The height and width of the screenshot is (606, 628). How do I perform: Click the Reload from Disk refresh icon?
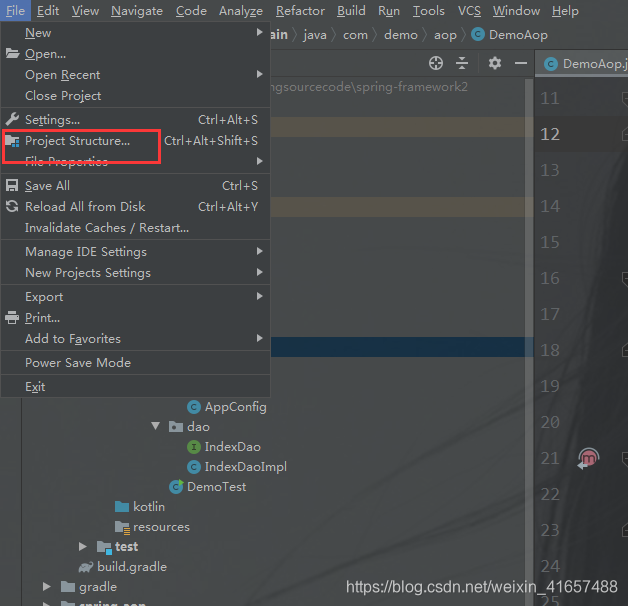[12, 206]
